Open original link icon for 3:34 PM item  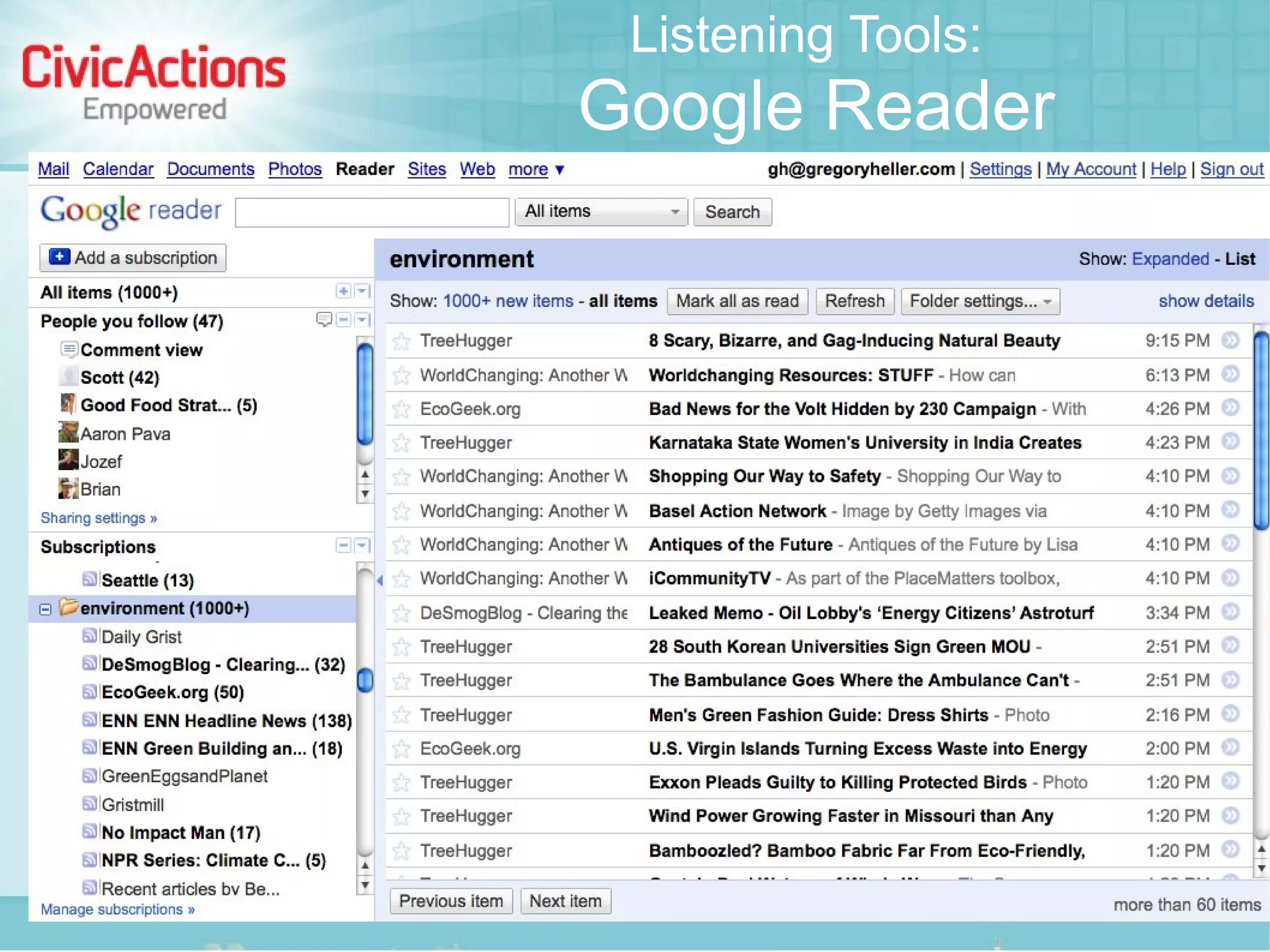1230,612
